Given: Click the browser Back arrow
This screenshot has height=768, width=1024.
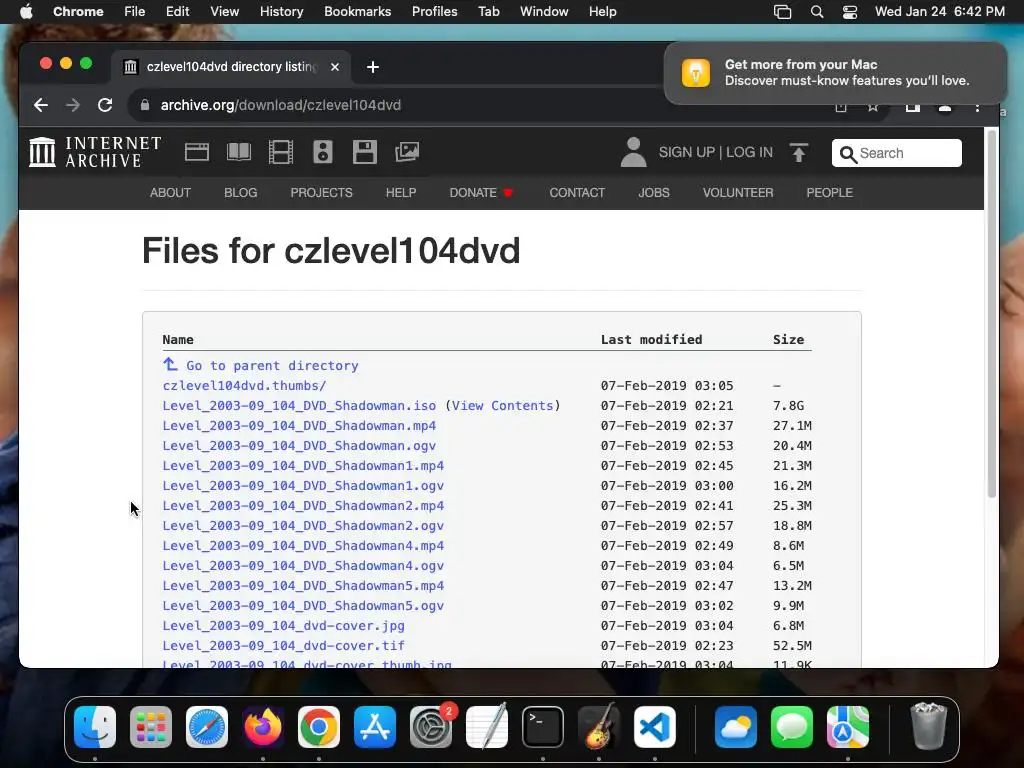Looking at the screenshot, I should pos(40,105).
